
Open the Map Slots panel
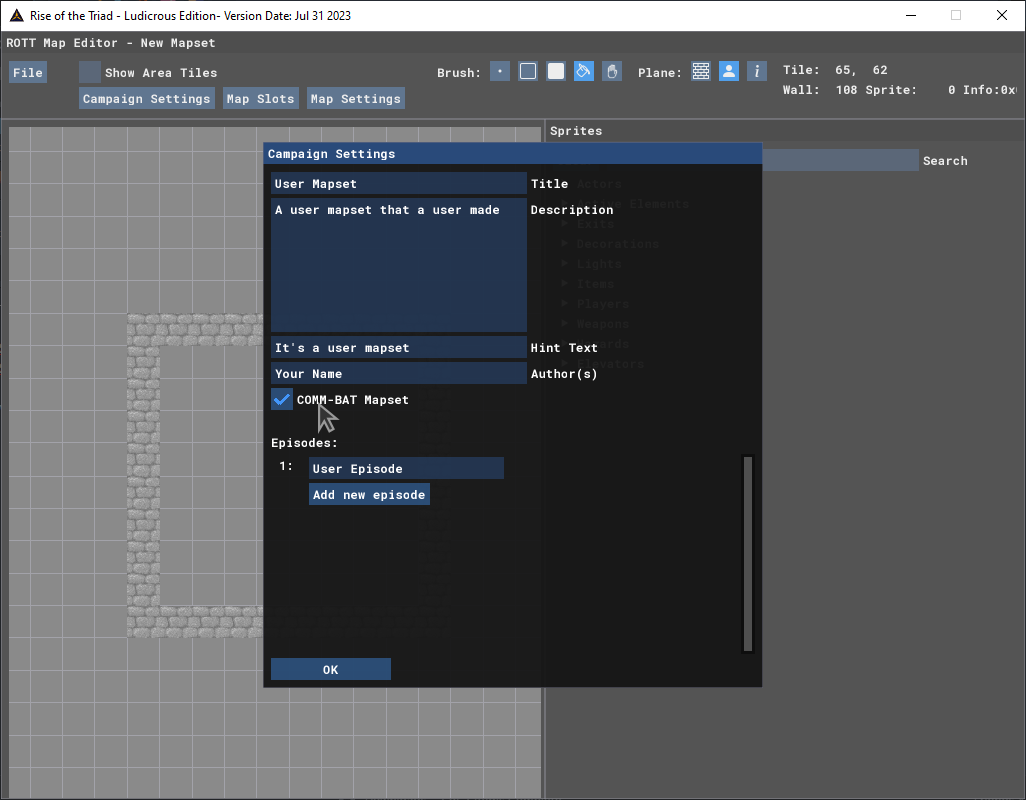260,99
